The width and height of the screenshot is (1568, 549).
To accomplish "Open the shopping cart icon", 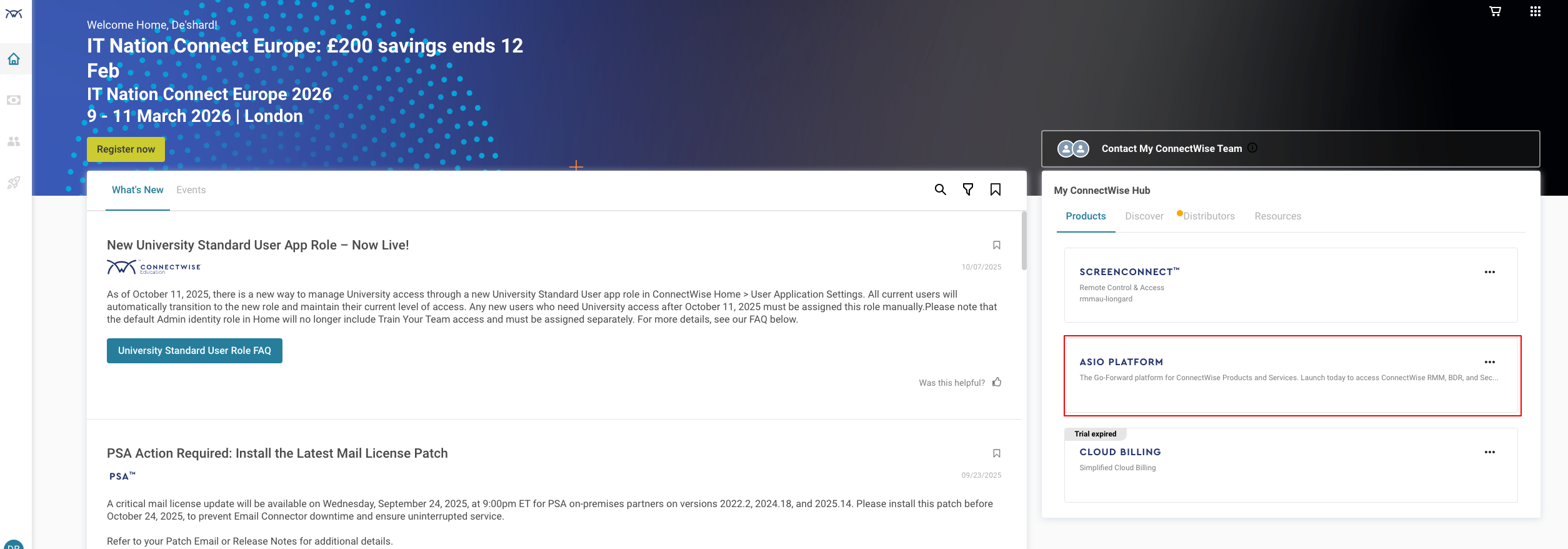I will [1495, 11].
